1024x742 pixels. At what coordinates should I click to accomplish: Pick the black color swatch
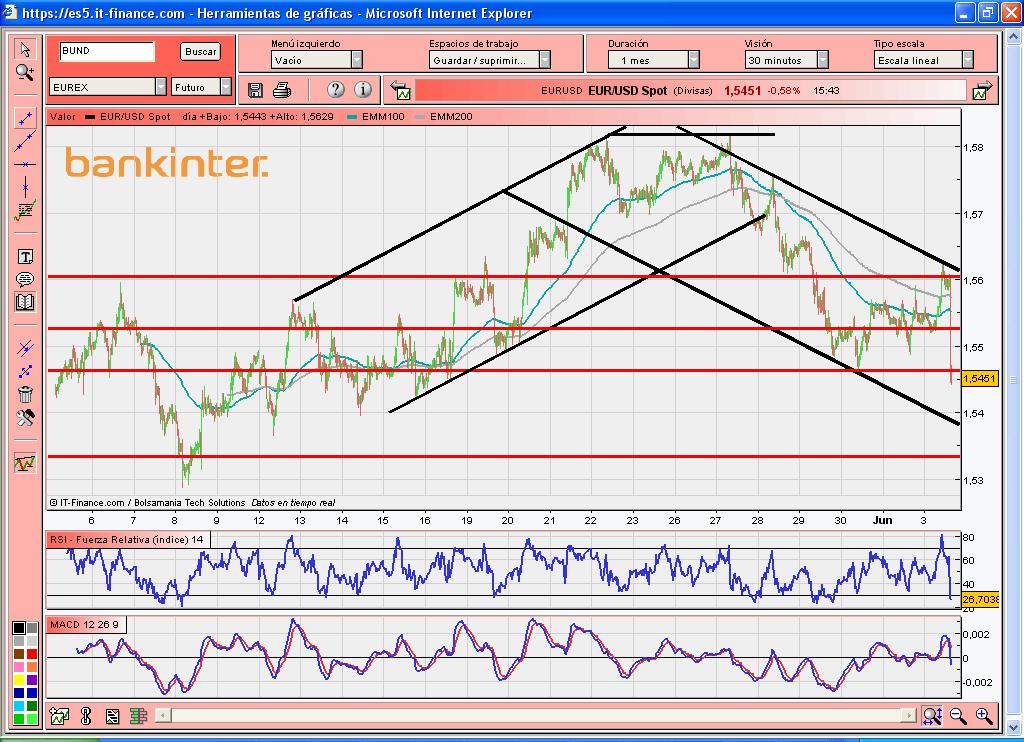(19, 628)
